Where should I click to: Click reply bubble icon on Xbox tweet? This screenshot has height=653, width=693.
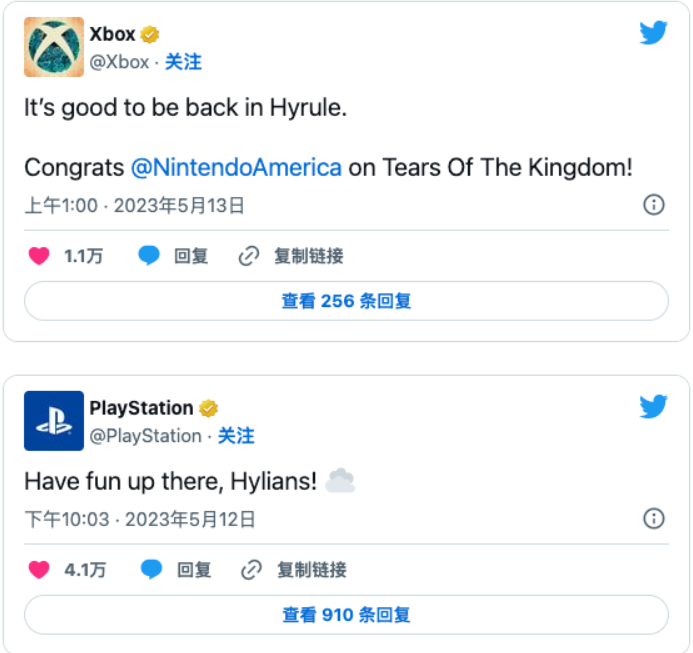coord(148,256)
